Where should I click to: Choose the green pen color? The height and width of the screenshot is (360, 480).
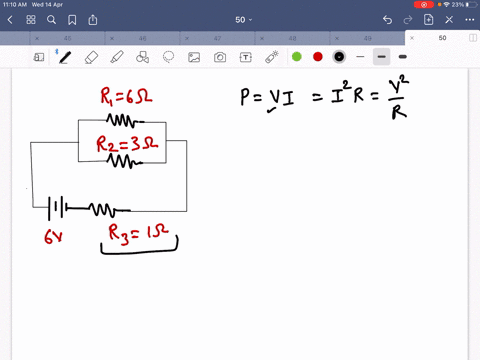click(x=297, y=57)
